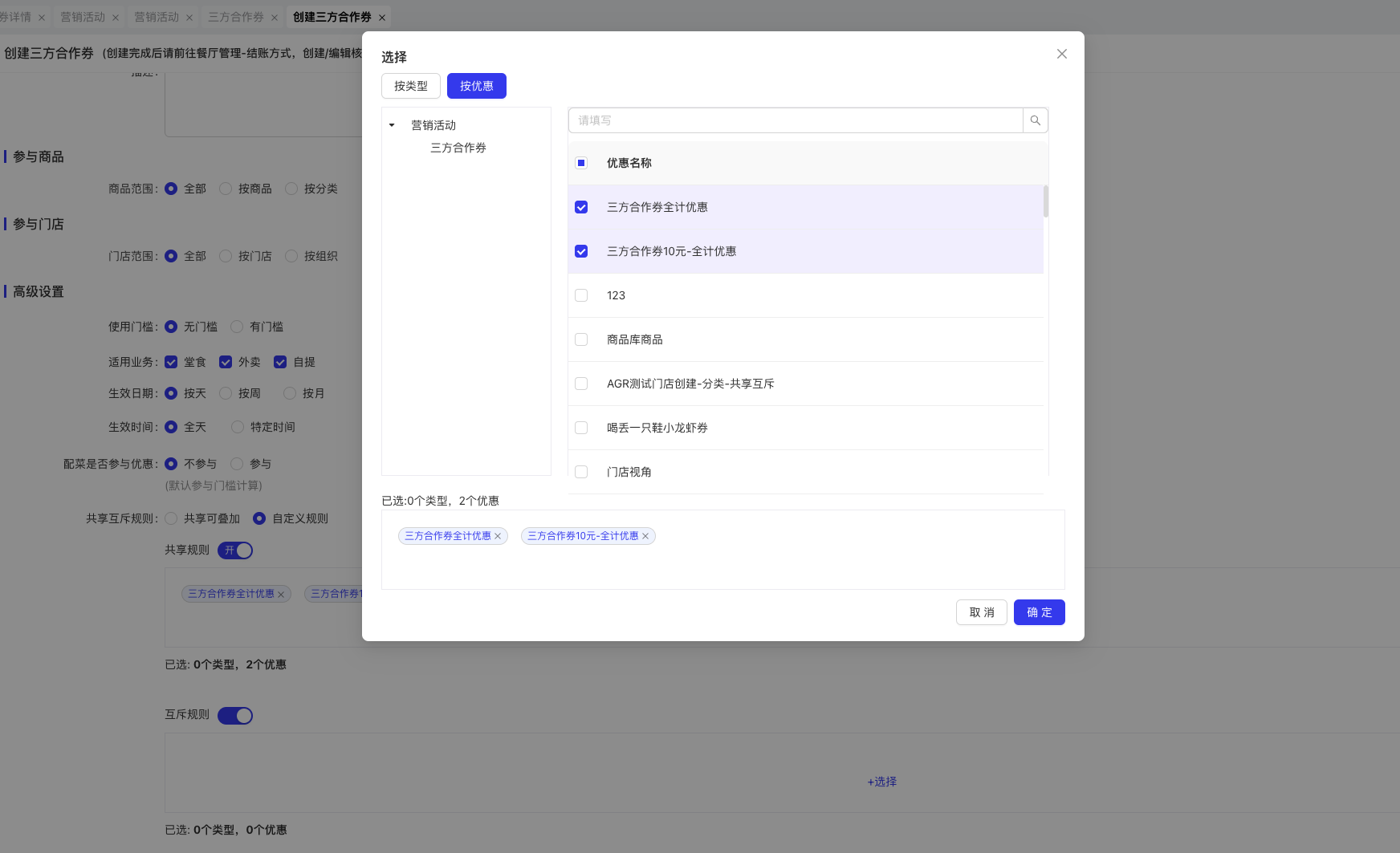Uncheck 三方合作券全计优惠 checkbox
1400x853 pixels.
click(x=581, y=207)
